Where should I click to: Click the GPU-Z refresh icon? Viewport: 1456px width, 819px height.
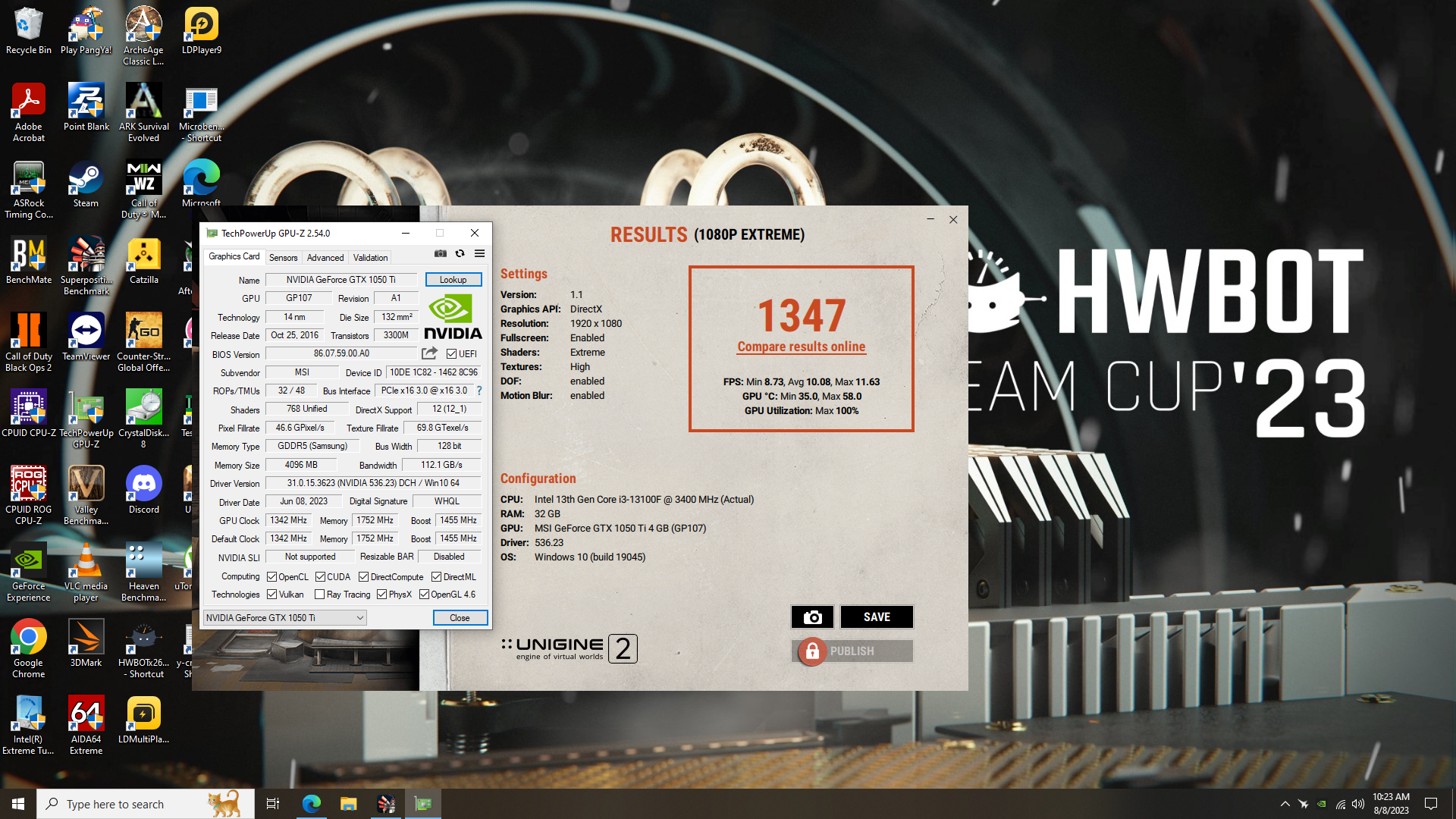(460, 254)
